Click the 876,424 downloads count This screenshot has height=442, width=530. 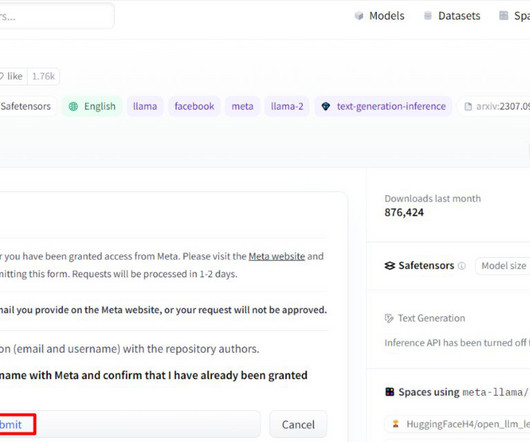click(404, 213)
